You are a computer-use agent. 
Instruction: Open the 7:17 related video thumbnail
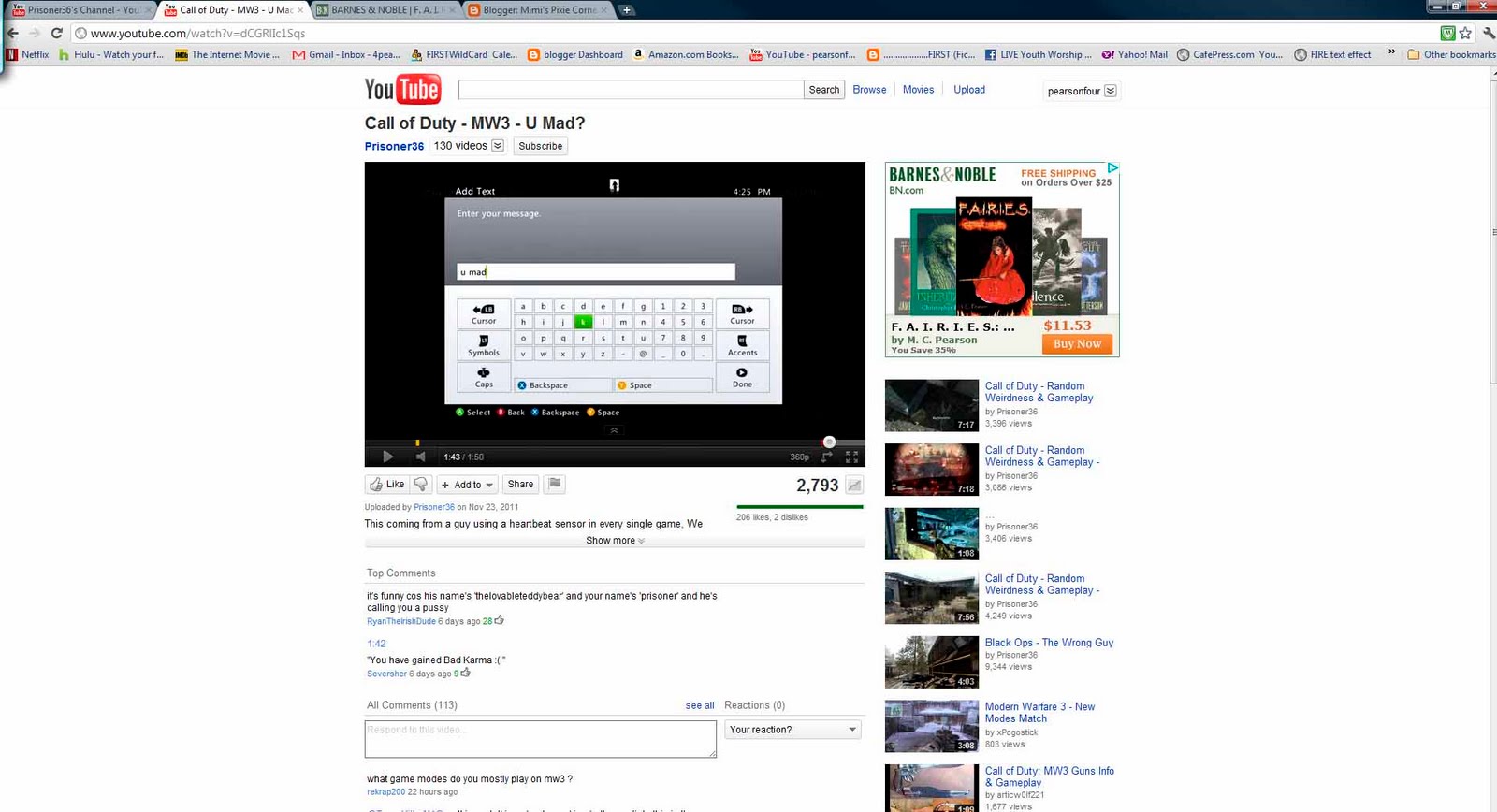point(932,405)
